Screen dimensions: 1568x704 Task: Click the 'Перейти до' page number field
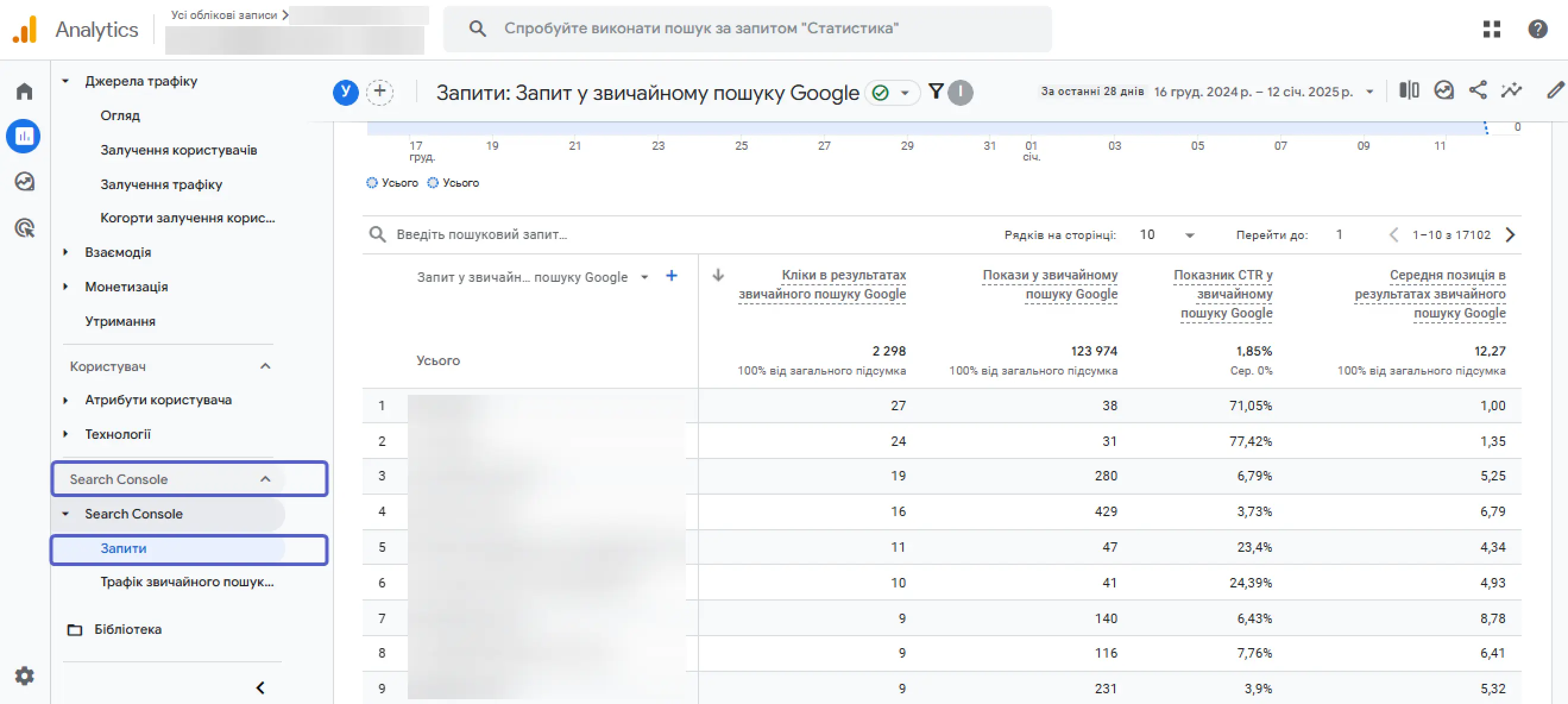pos(1339,235)
